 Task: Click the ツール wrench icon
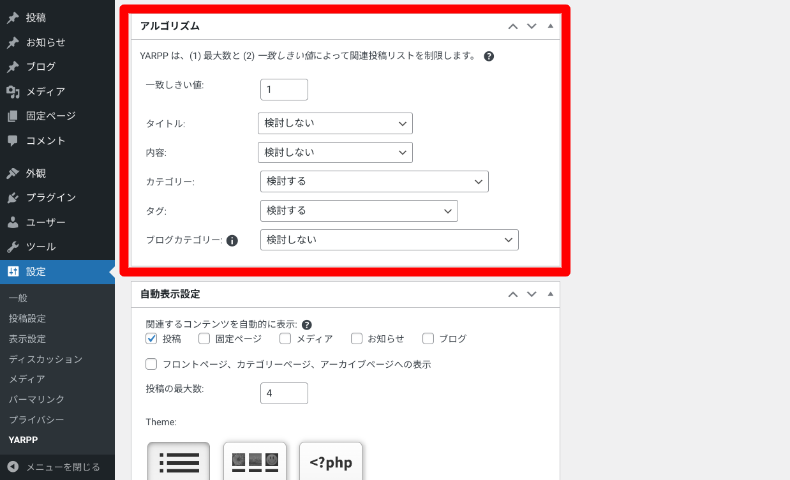[x=13, y=247]
